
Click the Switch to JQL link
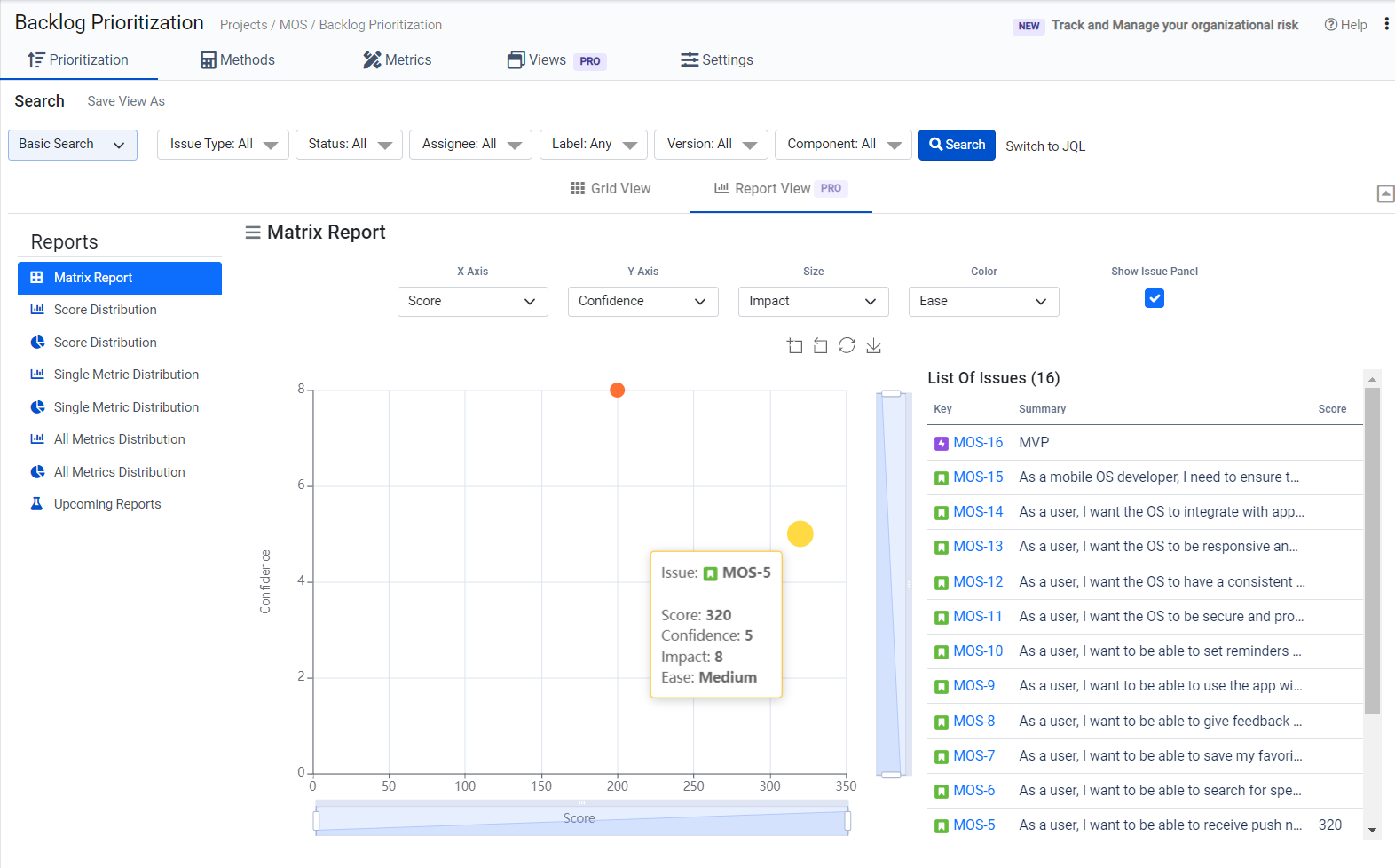point(1044,146)
